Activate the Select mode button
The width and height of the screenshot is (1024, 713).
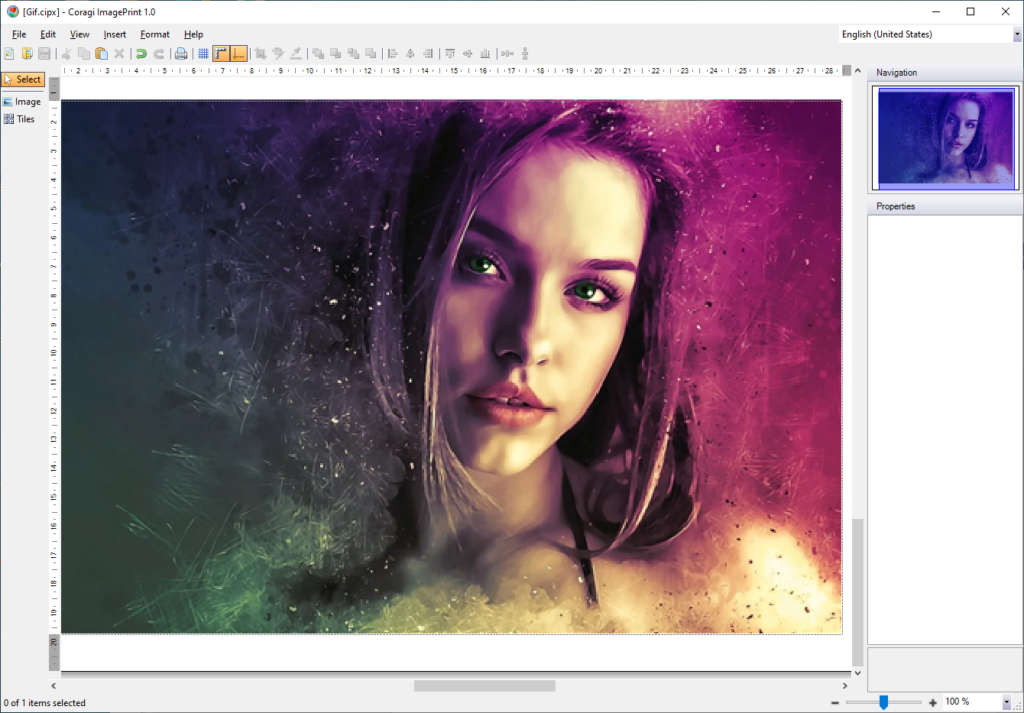pos(24,79)
